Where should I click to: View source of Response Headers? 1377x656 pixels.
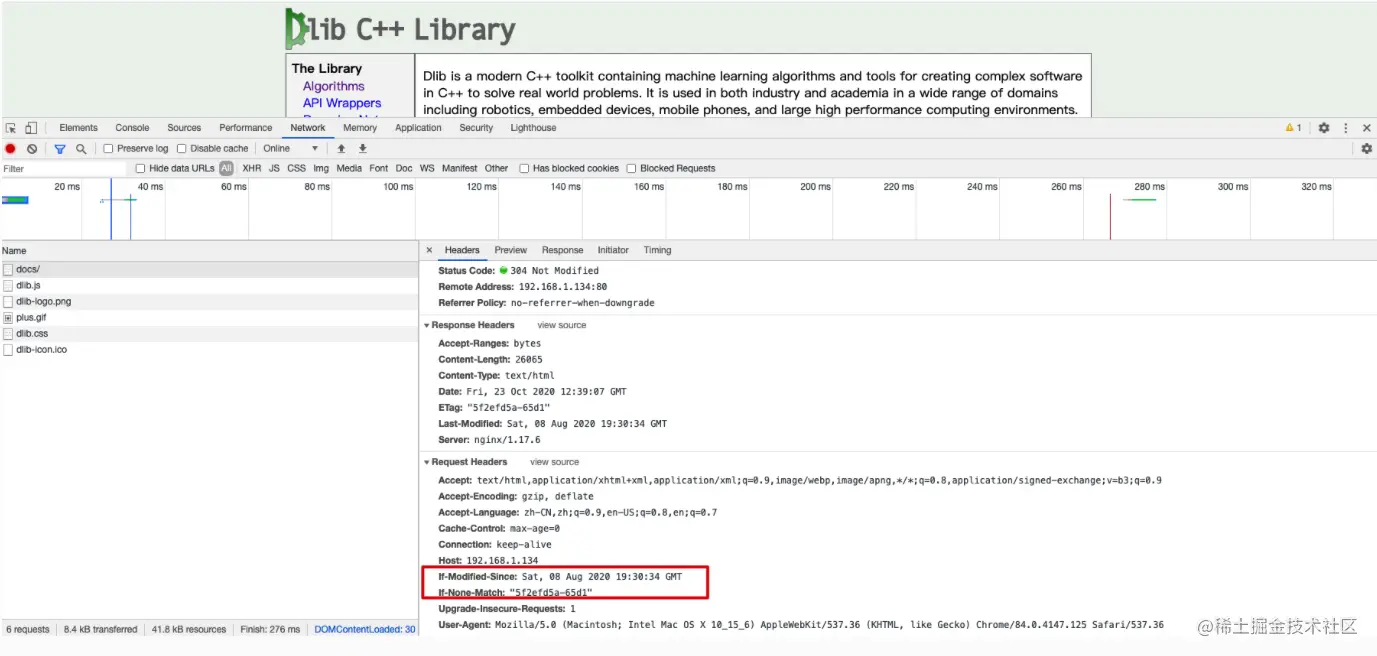(x=562, y=325)
